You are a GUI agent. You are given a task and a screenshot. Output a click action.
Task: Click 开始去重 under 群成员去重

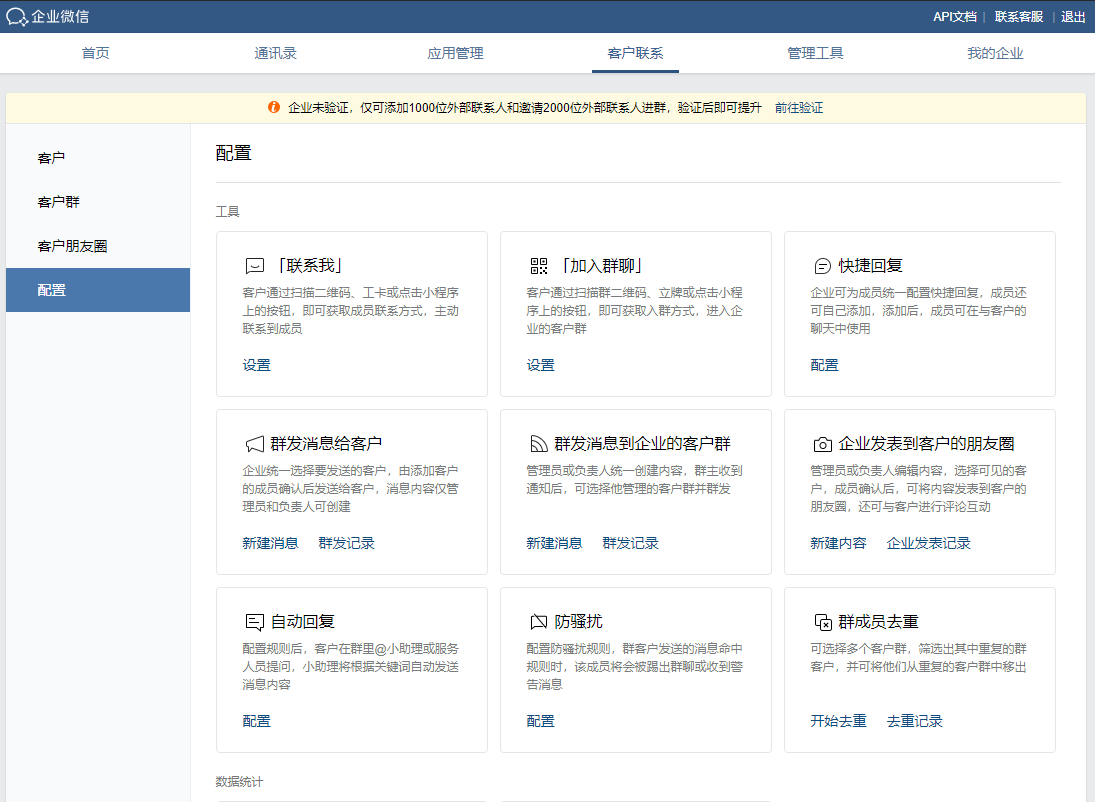click(x=838, y=721)
